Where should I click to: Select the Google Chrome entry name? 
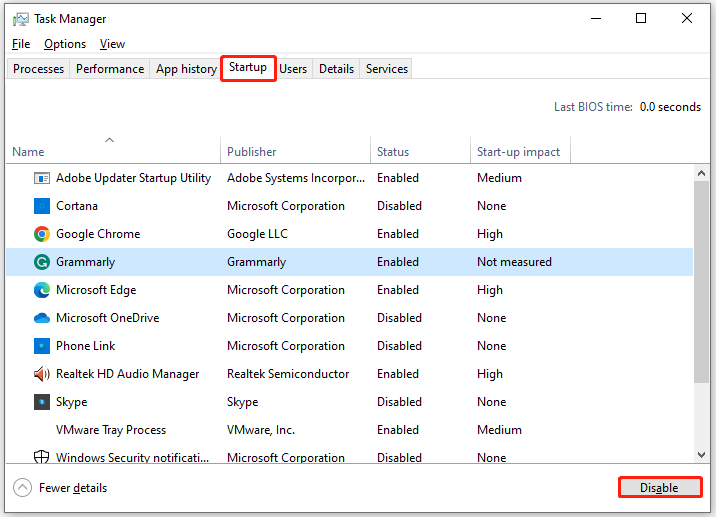point(98,234)
